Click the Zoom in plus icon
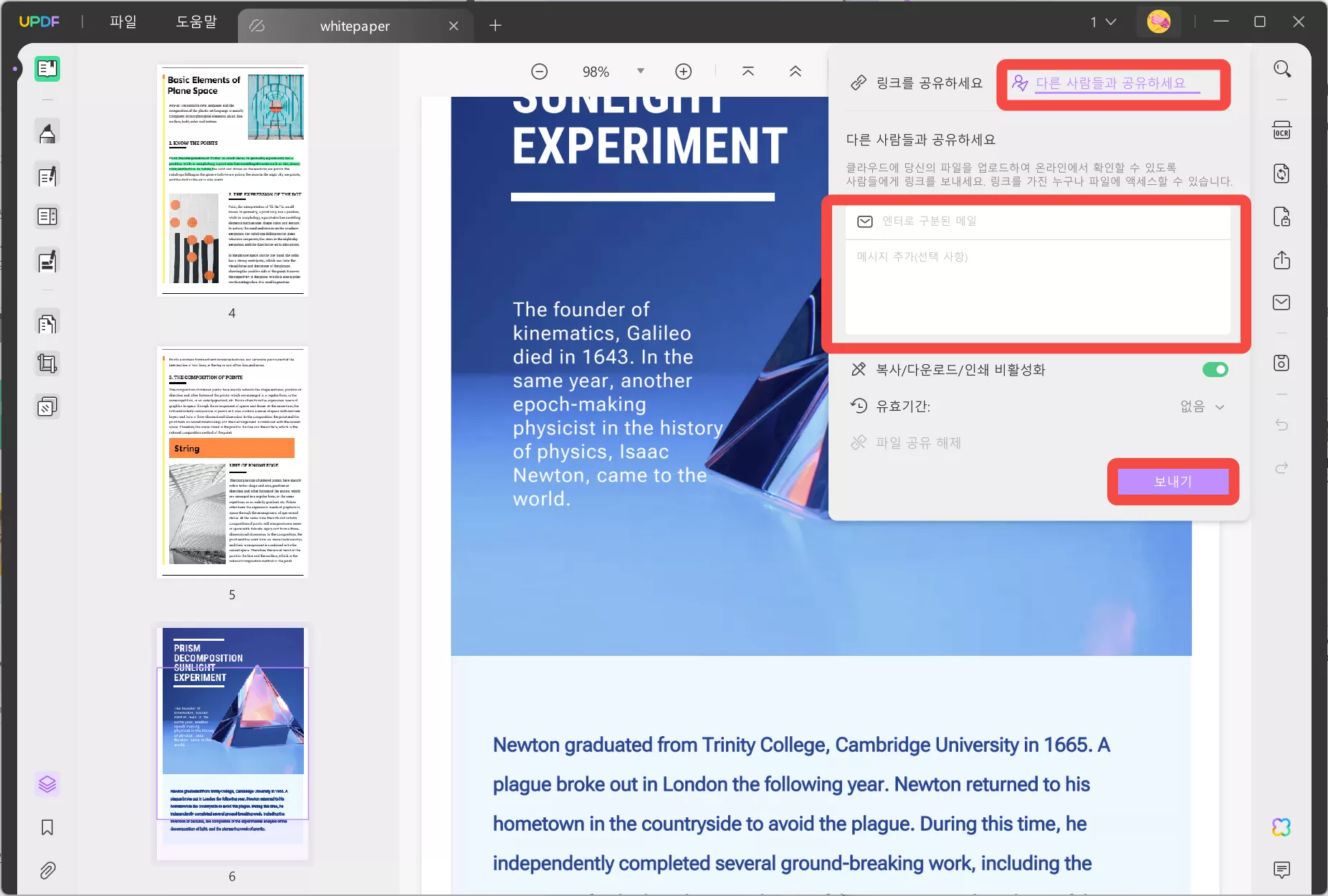The image size is (1328, 896). coord(684,72)
